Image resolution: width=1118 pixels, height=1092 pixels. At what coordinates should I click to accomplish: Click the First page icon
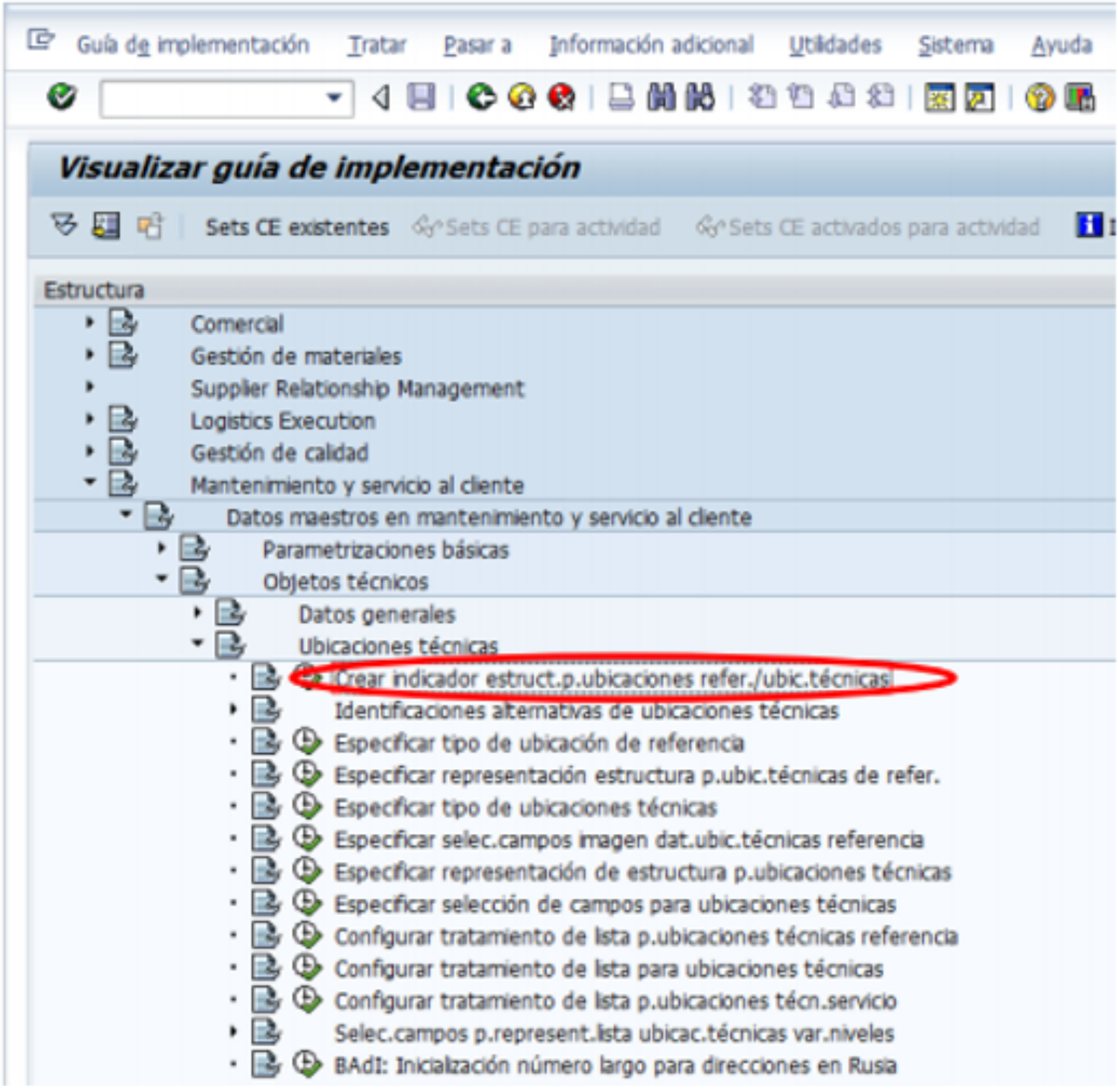click(x=761, y=97)
